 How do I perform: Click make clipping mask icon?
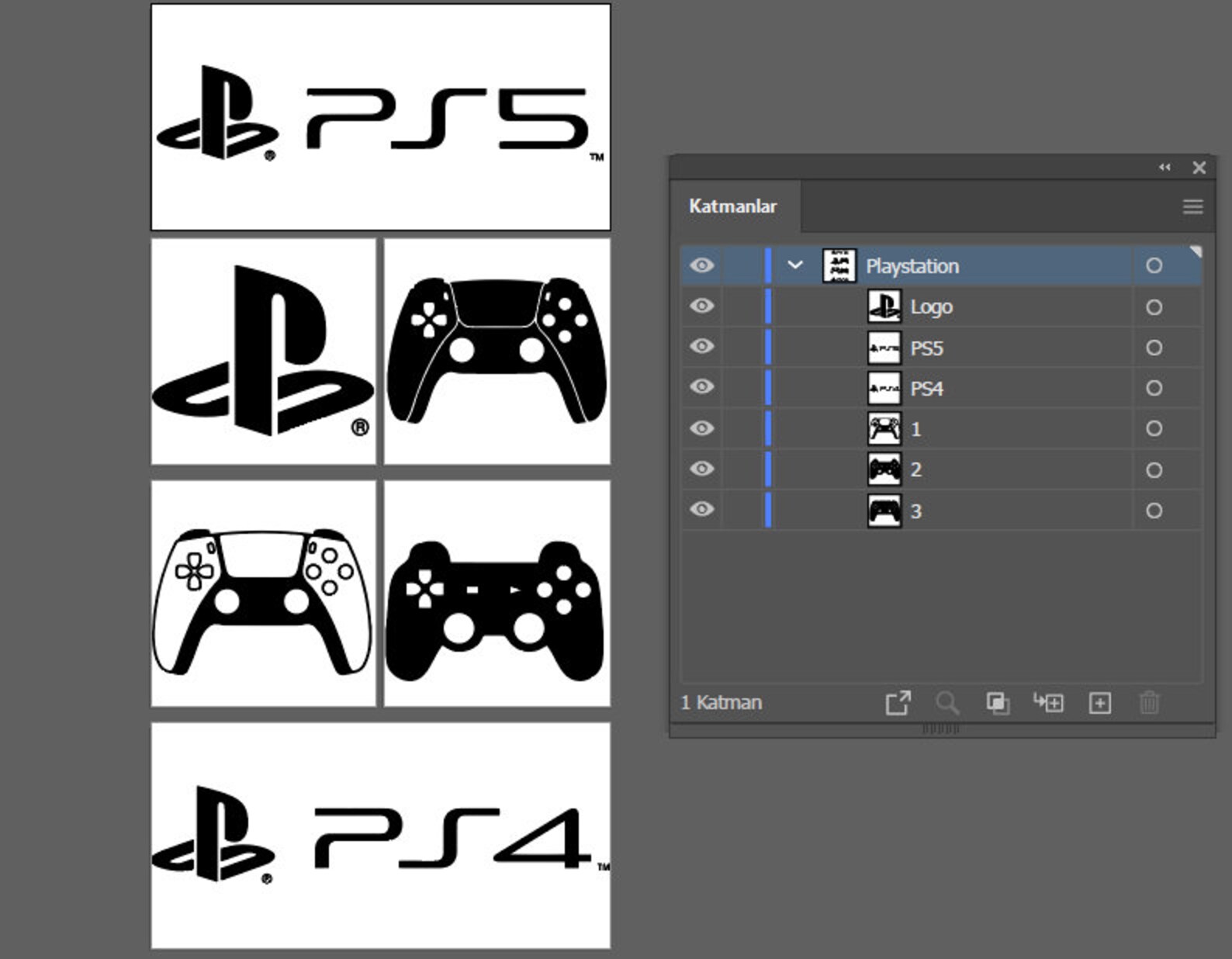pyautogui.click(x=998, y=703)
